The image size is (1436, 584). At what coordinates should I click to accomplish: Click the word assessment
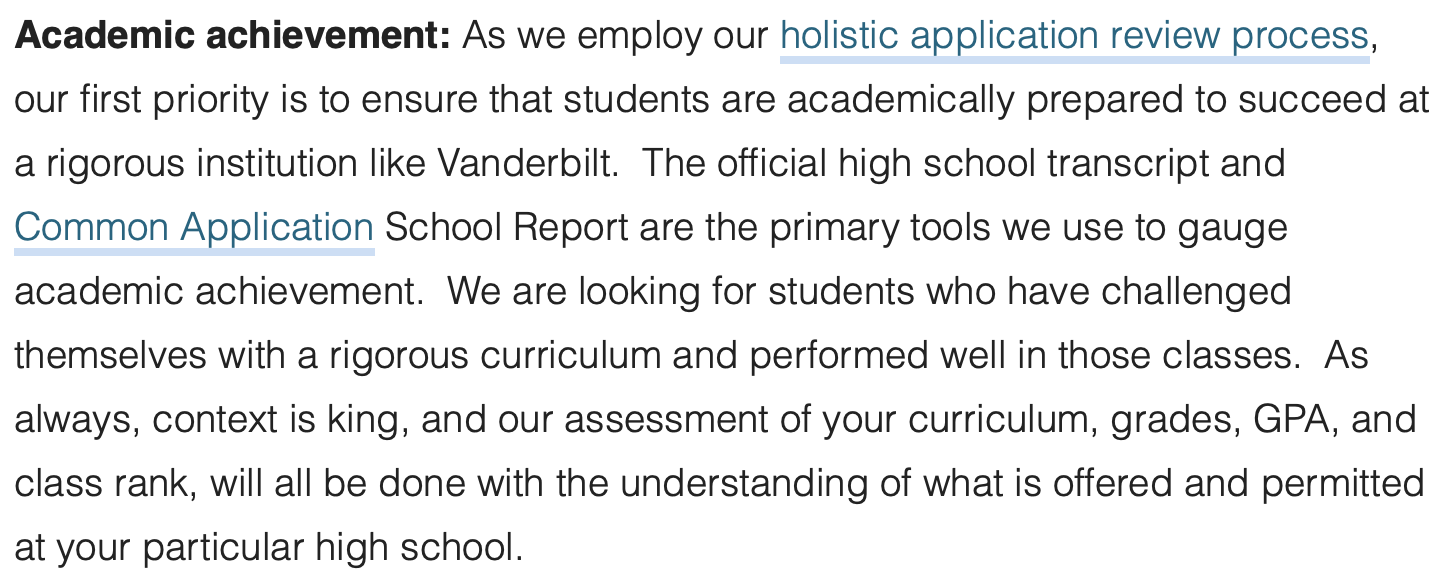666,421
